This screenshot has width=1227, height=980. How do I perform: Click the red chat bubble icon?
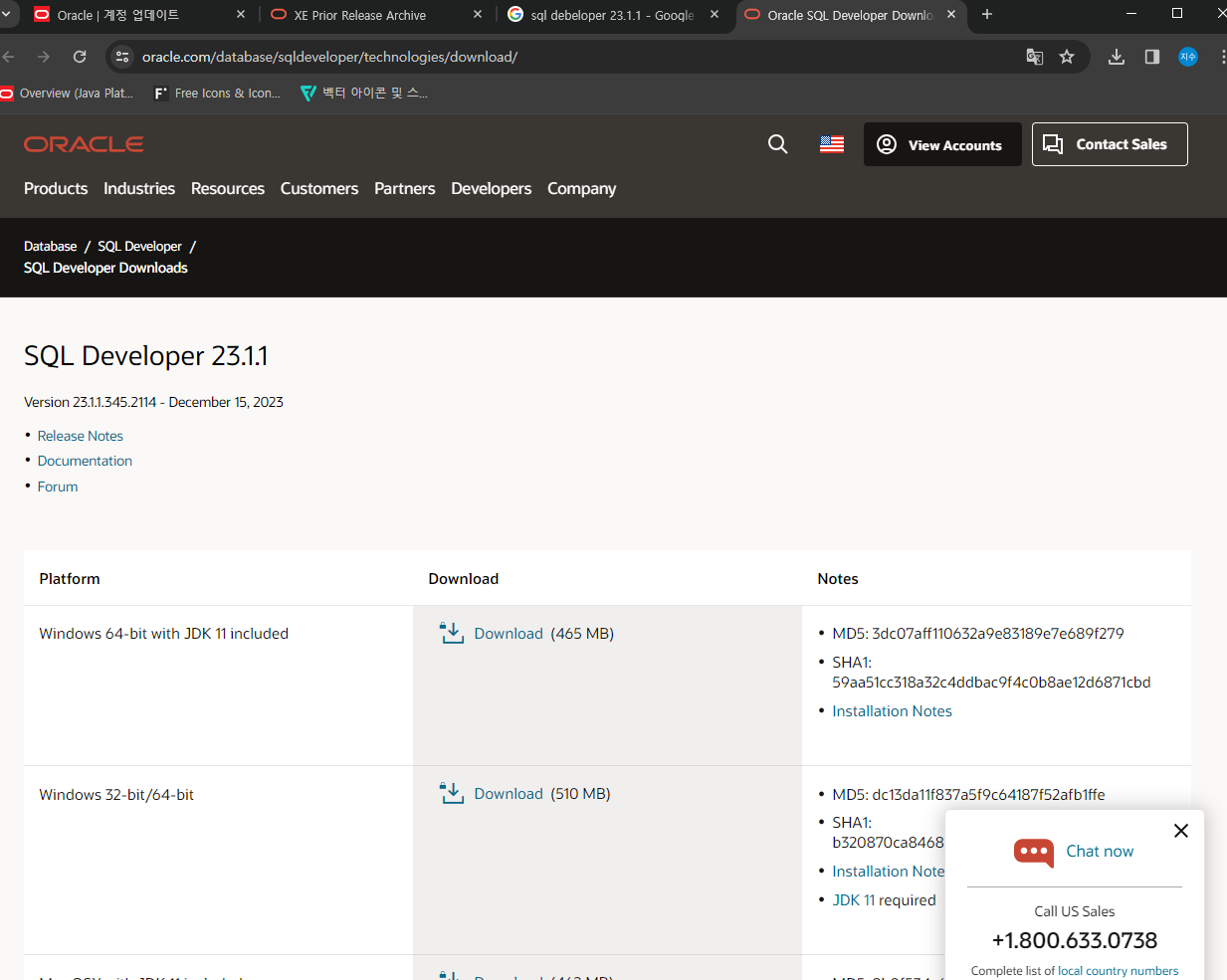coord(1034,853)
